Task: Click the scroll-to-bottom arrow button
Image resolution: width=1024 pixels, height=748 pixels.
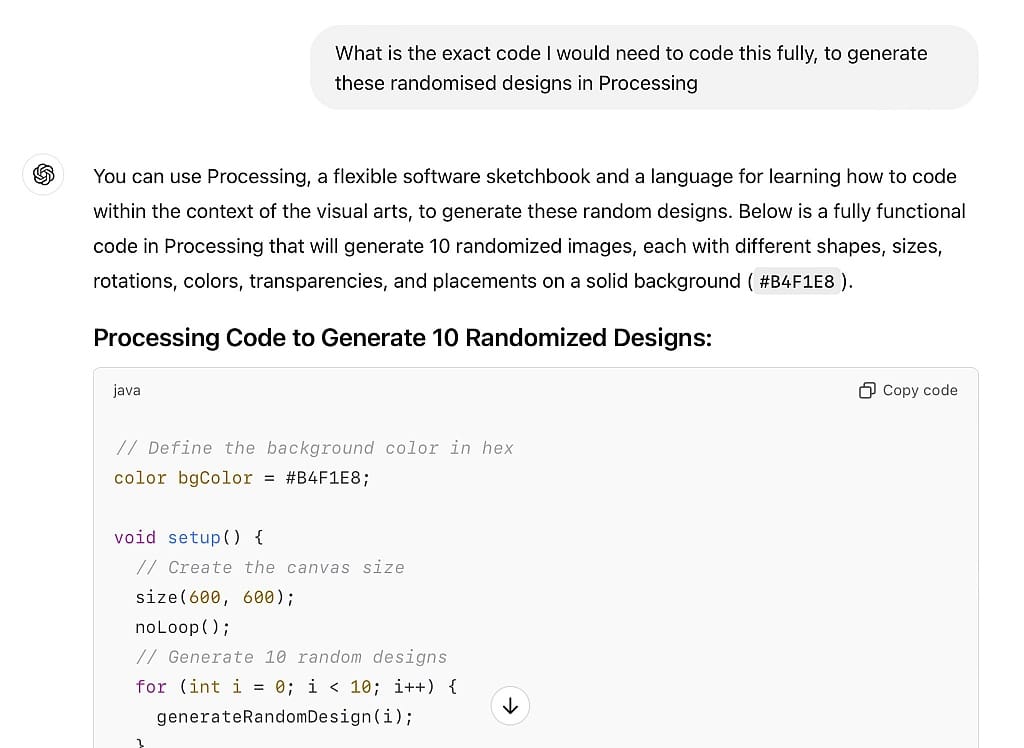Action: (x=510, y=706)
